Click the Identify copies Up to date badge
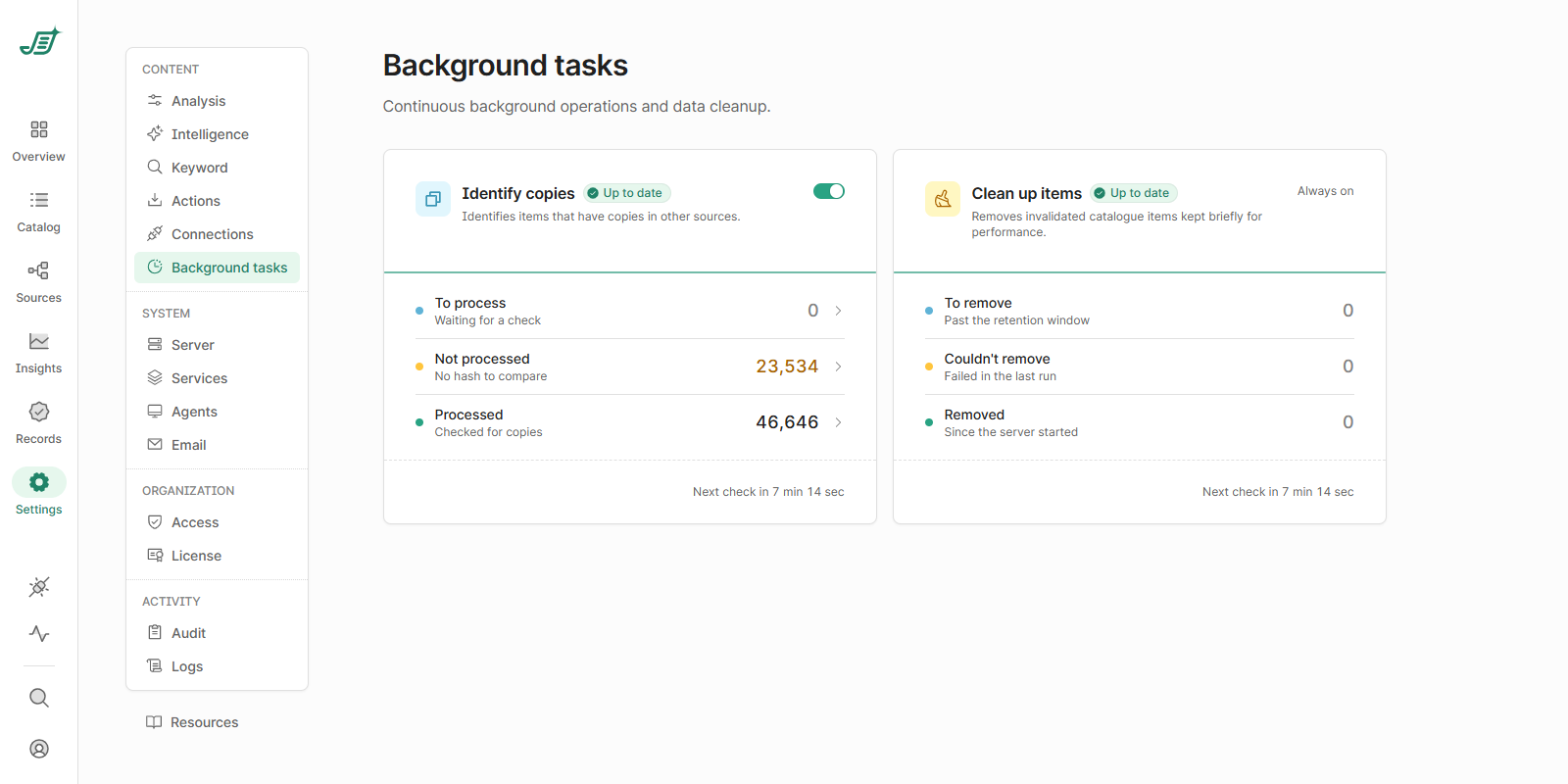 pos(627,193)
